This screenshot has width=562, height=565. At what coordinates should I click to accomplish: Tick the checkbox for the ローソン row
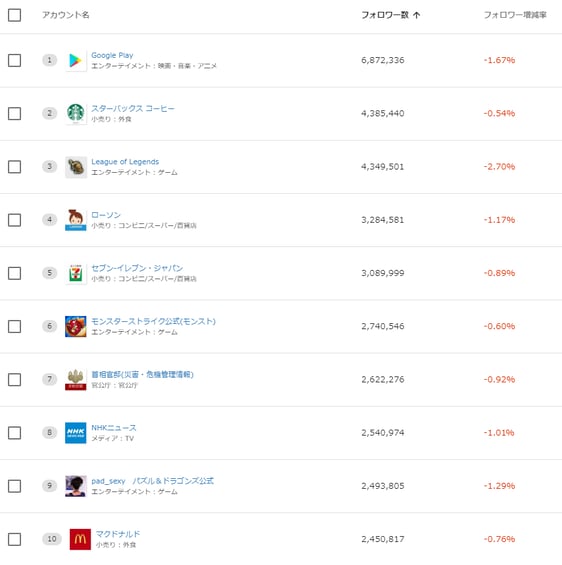[14, 220]
